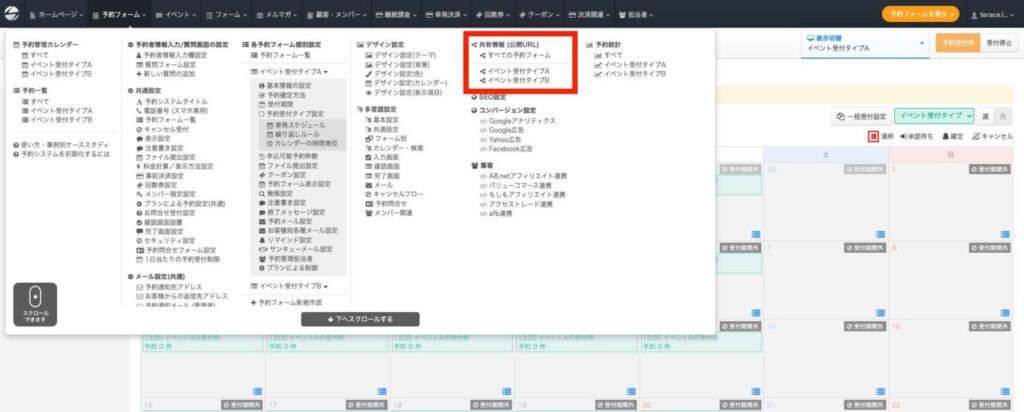
Task: Click the 一括受付設定 button
Action: tap(860, 116)
